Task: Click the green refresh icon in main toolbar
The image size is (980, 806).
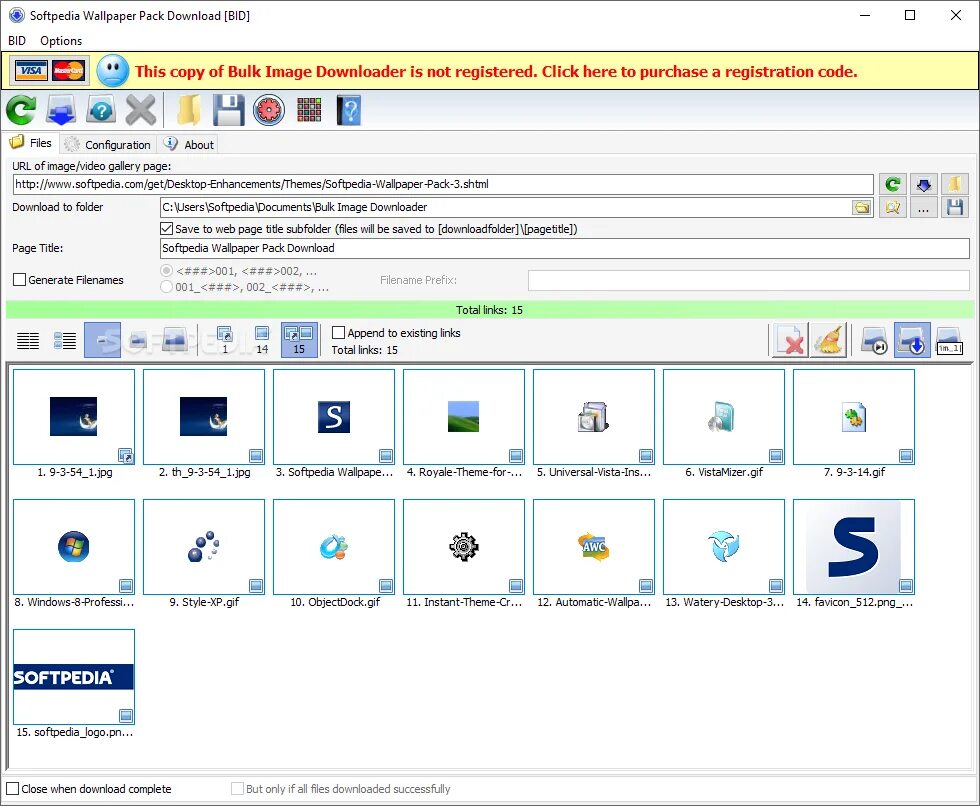Action: (x=21, y=111)
